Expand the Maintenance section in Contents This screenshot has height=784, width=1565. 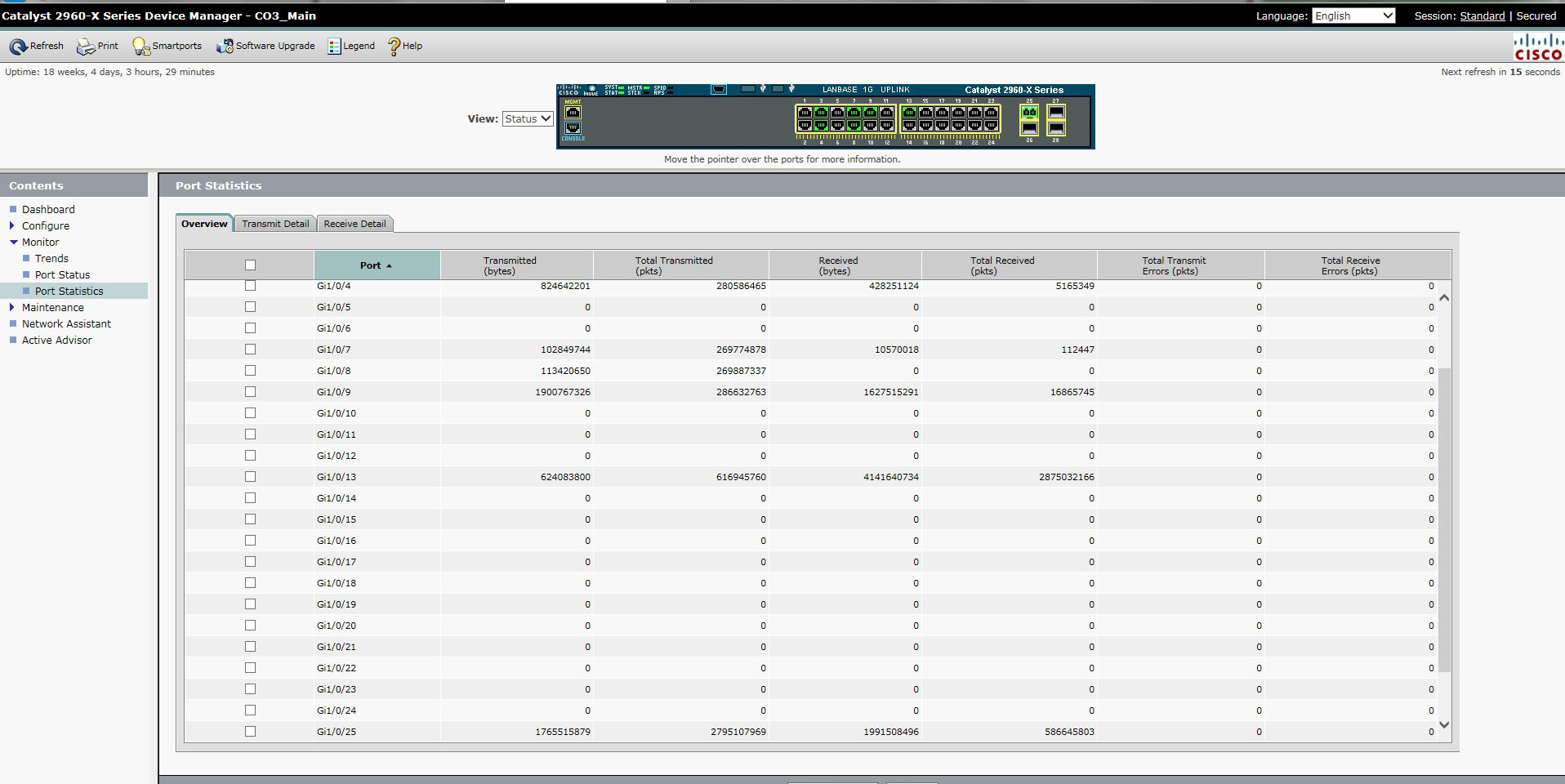coord(11,307)
